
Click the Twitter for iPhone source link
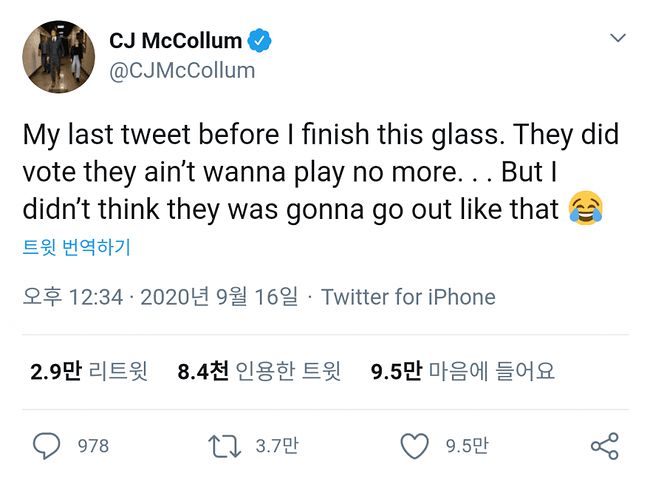pyautogui.click(x=408, y=297)
